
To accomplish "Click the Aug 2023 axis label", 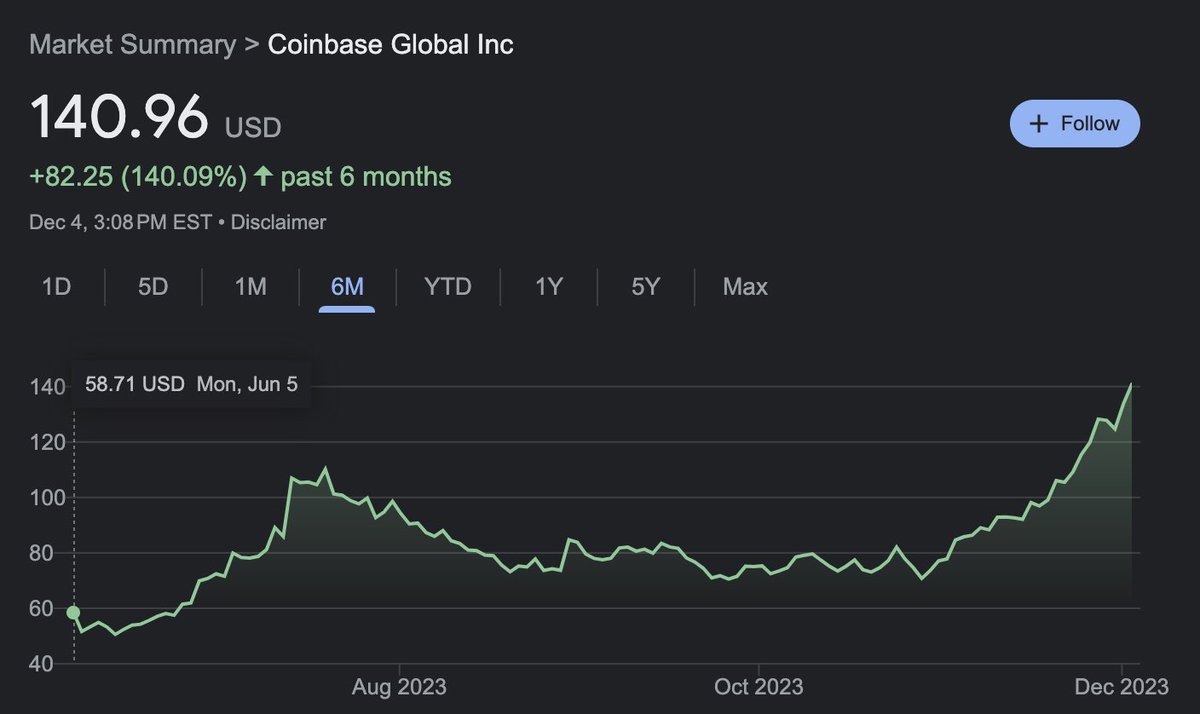I will click(x=399, y=687).
